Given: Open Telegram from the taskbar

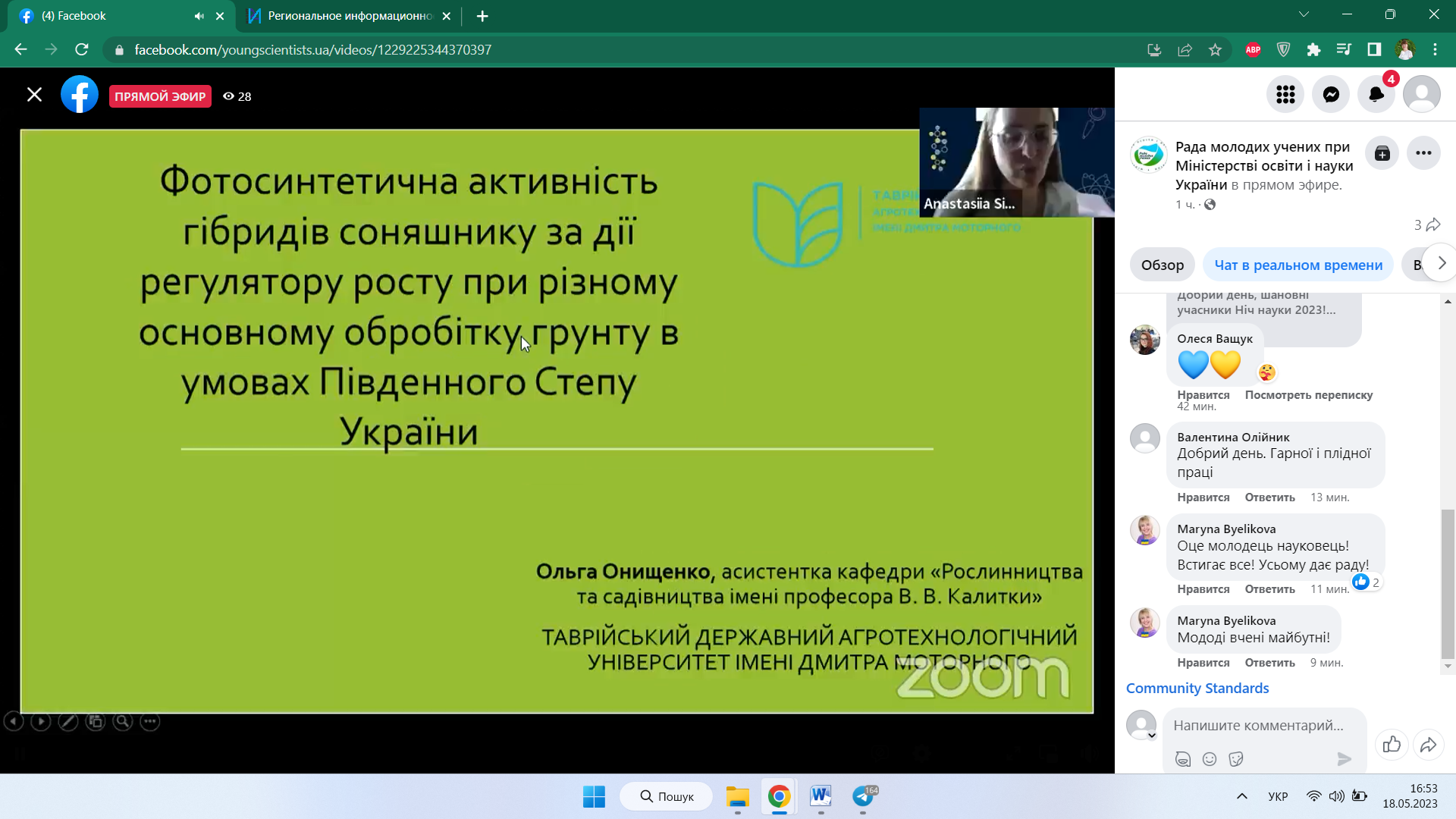Looking at the screenshot, I should 863,796.
